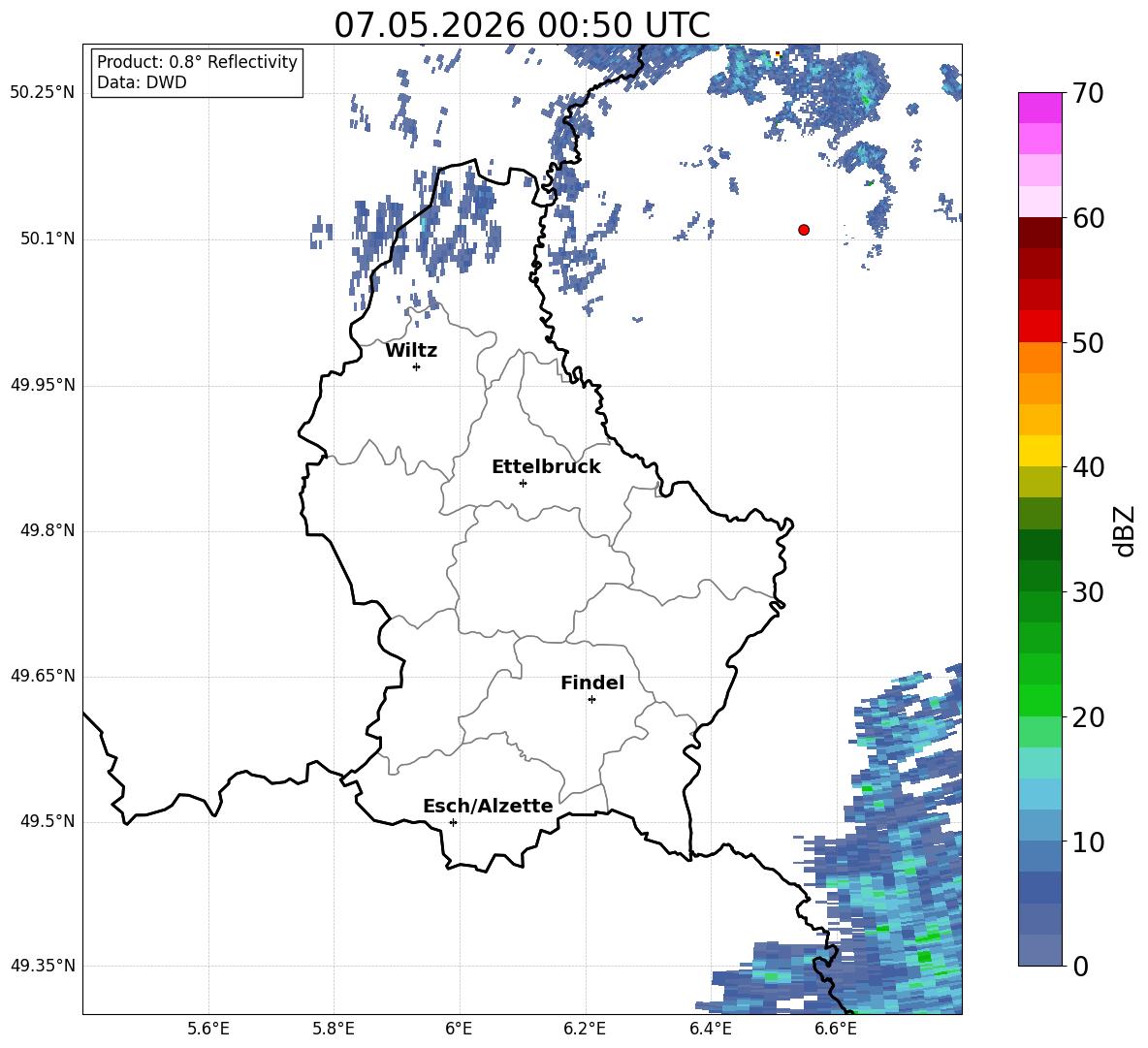Click the 6.2°E longitude tick label
The image size is (1148, 1048).
tap(585, 1029)
